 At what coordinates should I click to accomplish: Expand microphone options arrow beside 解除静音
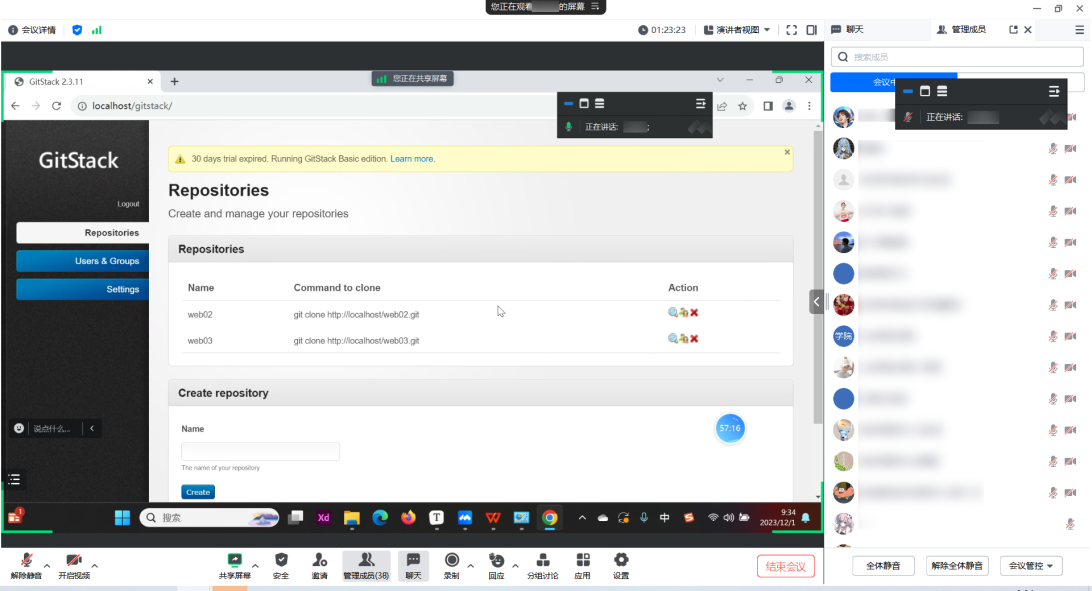pos(47,566)
